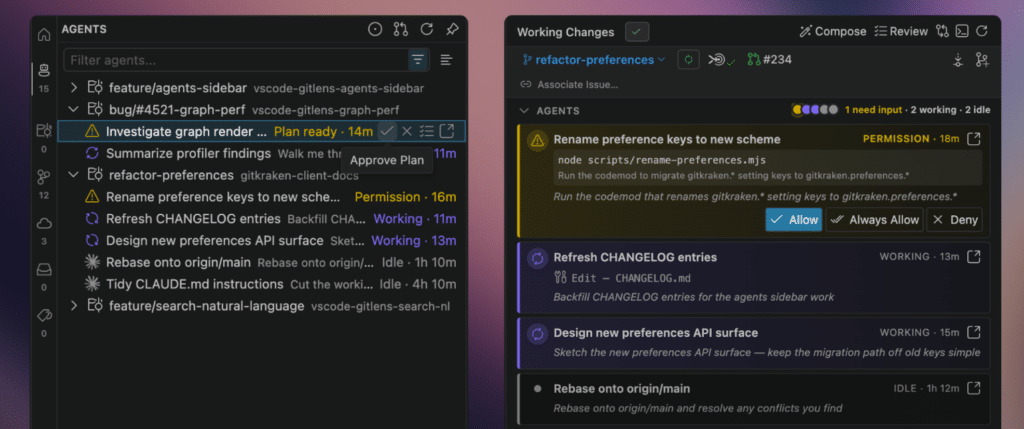Open the Rename preference keys card externally
The image size is (1024, 429).
(x=973, y=139)
